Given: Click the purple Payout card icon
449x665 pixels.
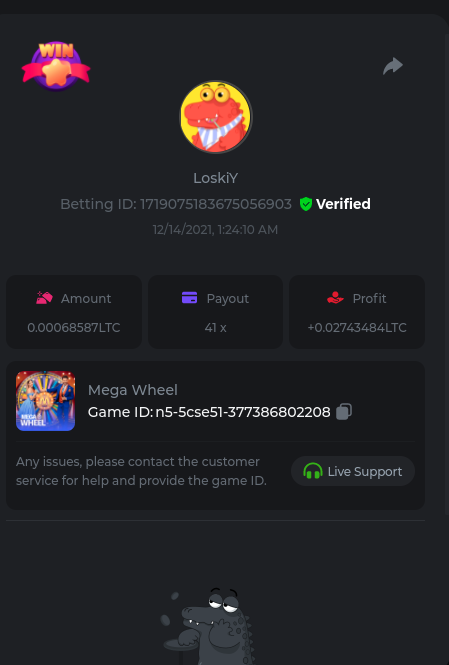Looking at the screenshot, I should [x=190, y=298].
